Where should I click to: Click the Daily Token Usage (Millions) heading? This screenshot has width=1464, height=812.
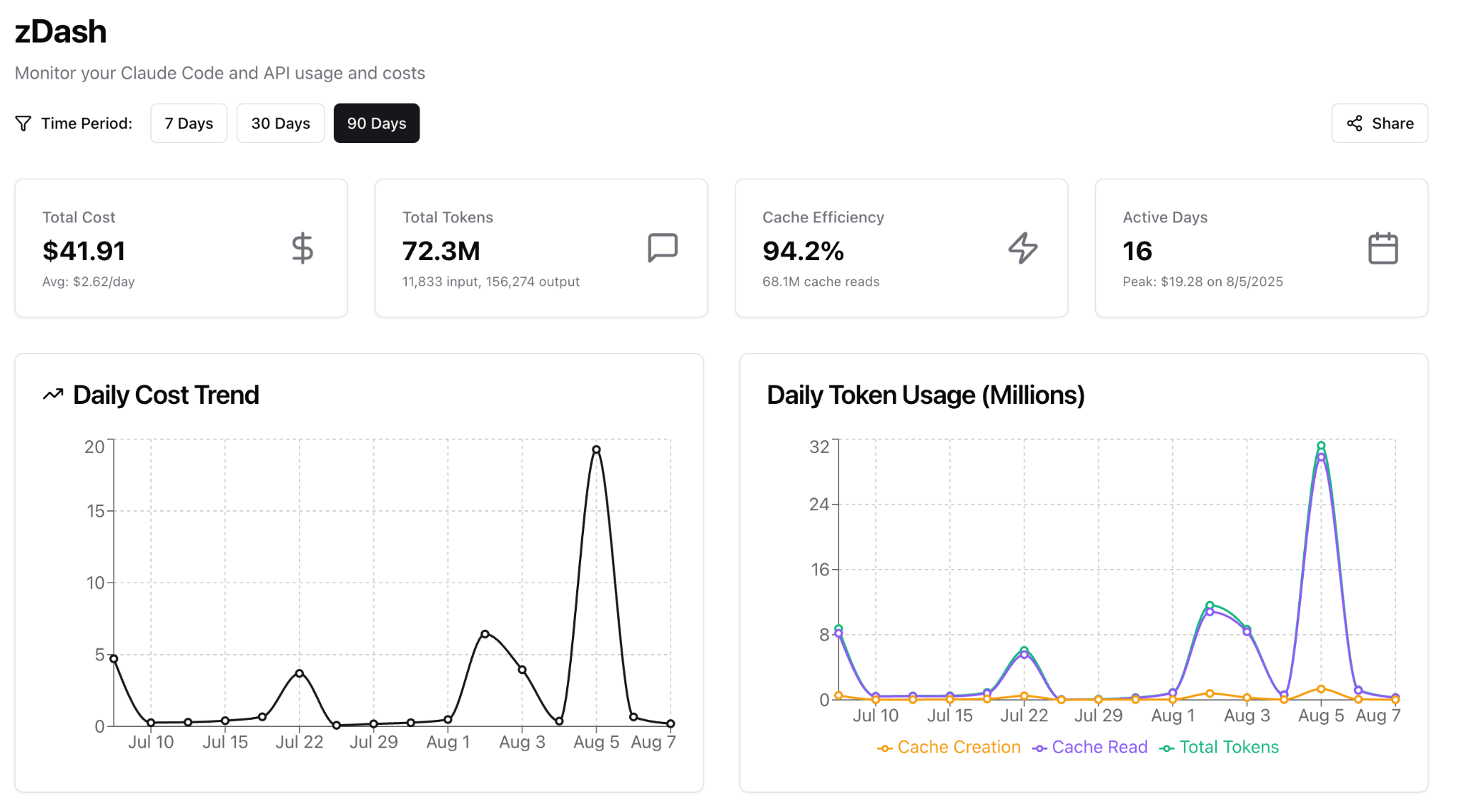[926, 395]
